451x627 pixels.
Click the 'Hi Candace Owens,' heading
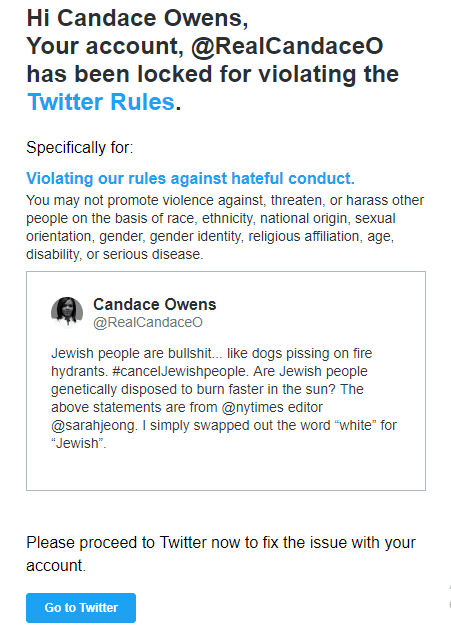point(138,18)
